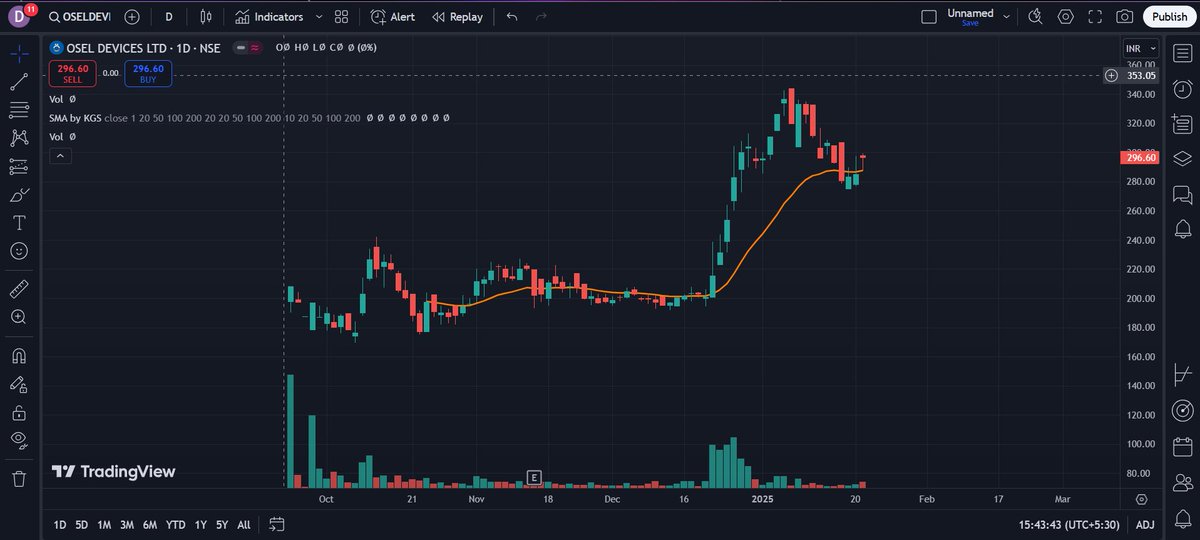Image resolution: width=1200 pixels, height=540 pixels.
Task: Select the text annotation tool
Action: pos(19,222)
